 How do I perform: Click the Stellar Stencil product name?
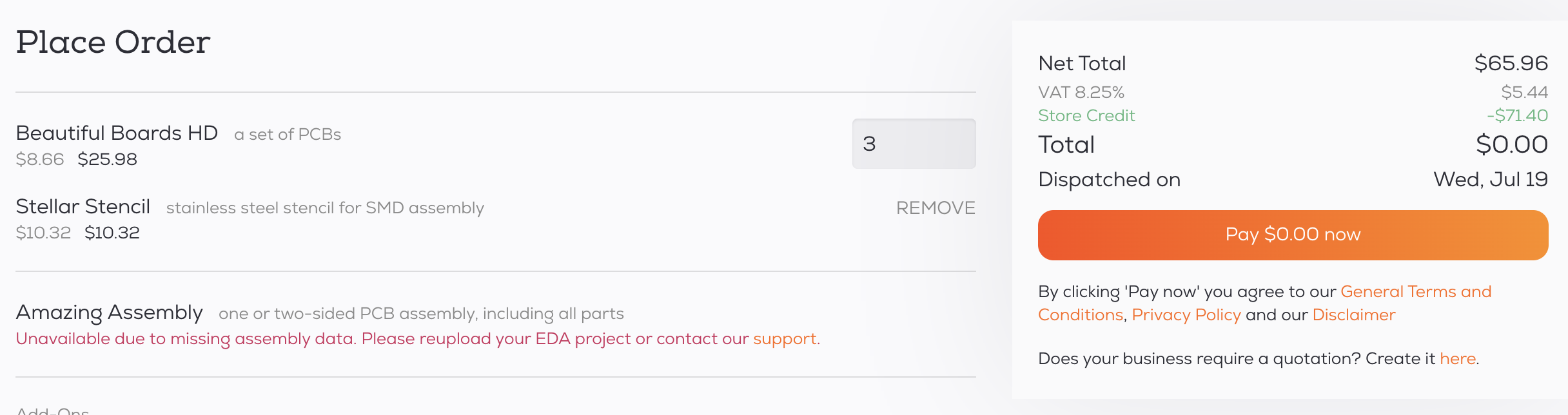pos(84,207)
